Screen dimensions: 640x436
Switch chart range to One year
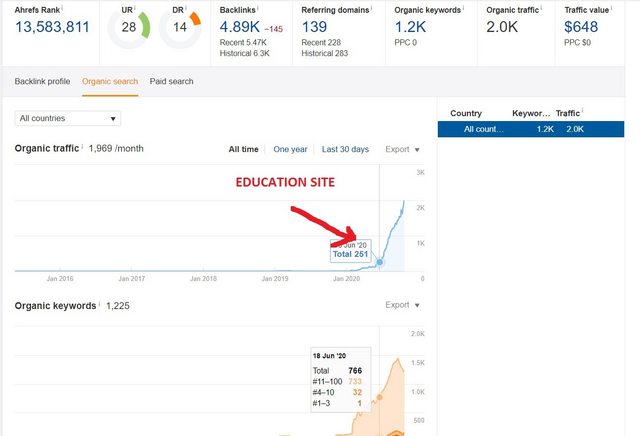click(290, 149)
